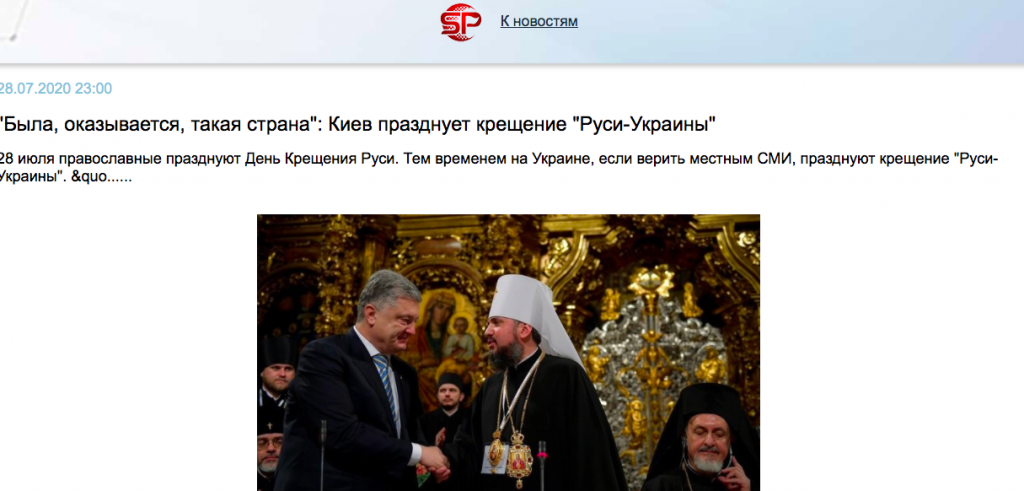The image size is (1024, 491).
Task: Open the headline about "Руси-Украины" baptism
Action: click(x=358, y=123)
